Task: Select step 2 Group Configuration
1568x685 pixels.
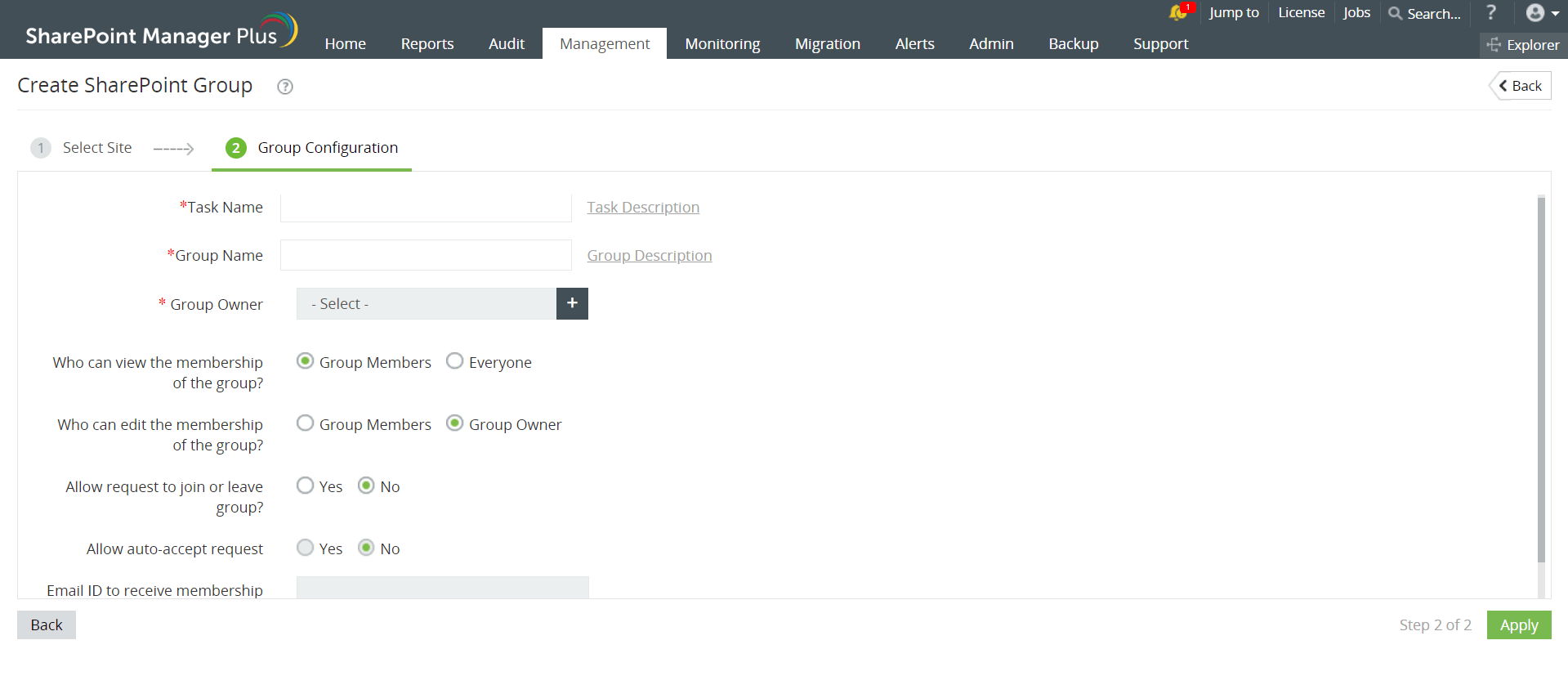Action: tap(312, 148)
